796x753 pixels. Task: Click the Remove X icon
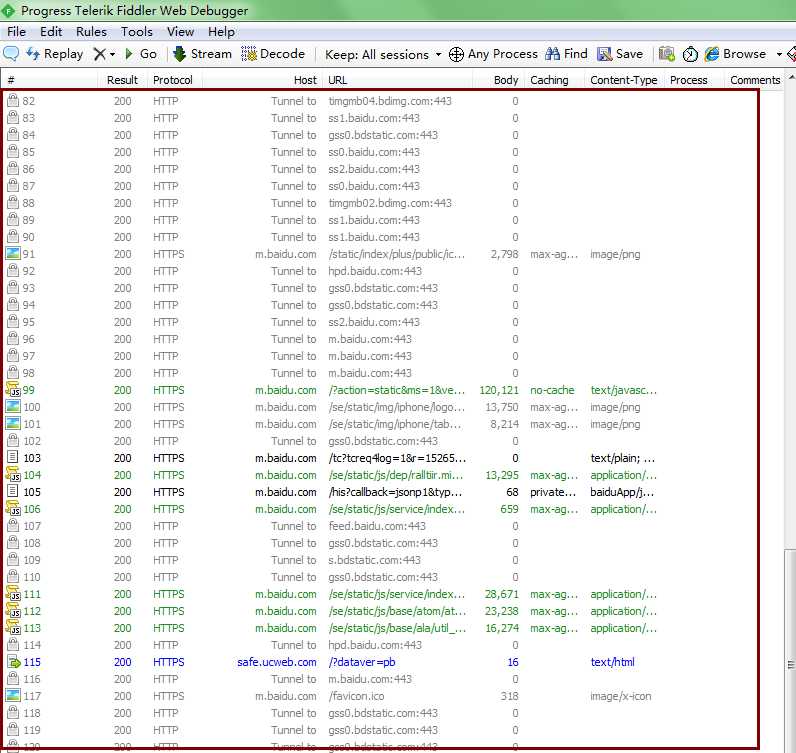click(x=100, y=54)
